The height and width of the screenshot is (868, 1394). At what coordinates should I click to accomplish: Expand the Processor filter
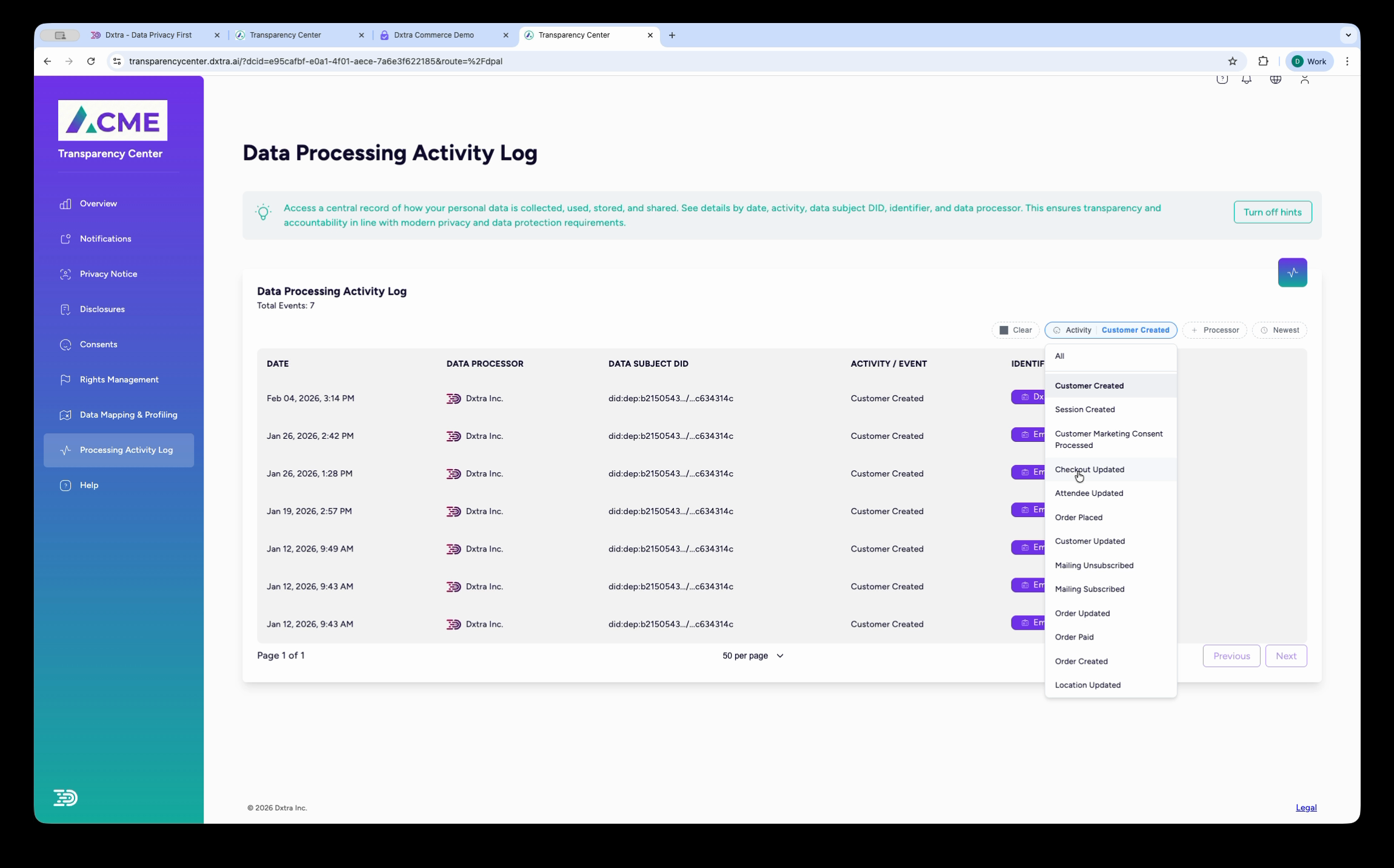(1215, 330)
